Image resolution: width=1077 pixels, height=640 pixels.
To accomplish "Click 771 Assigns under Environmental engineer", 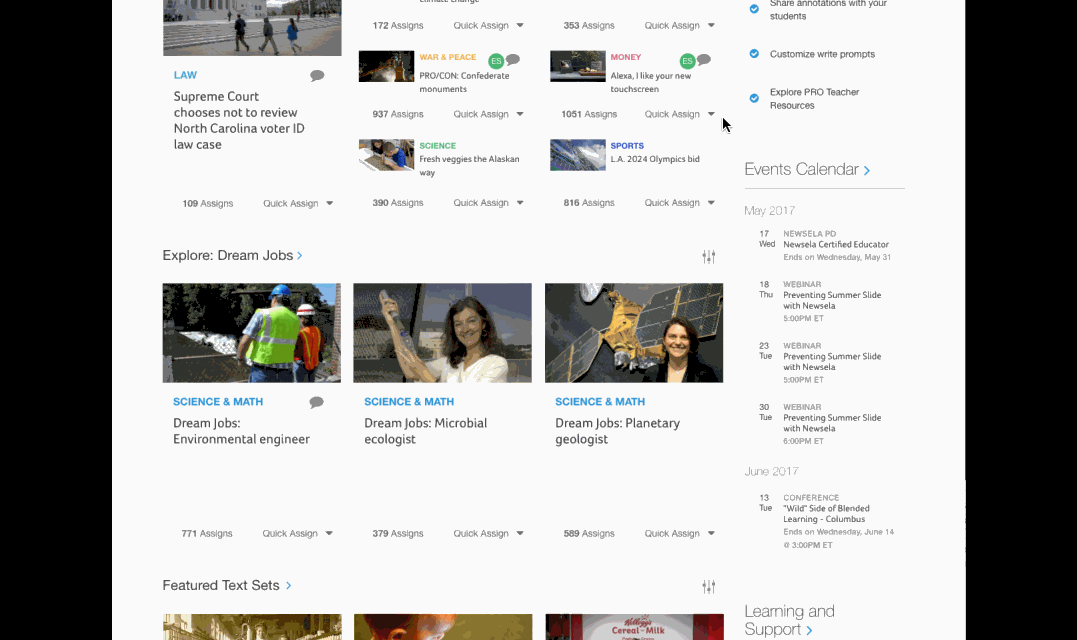I will coord(207,534).
